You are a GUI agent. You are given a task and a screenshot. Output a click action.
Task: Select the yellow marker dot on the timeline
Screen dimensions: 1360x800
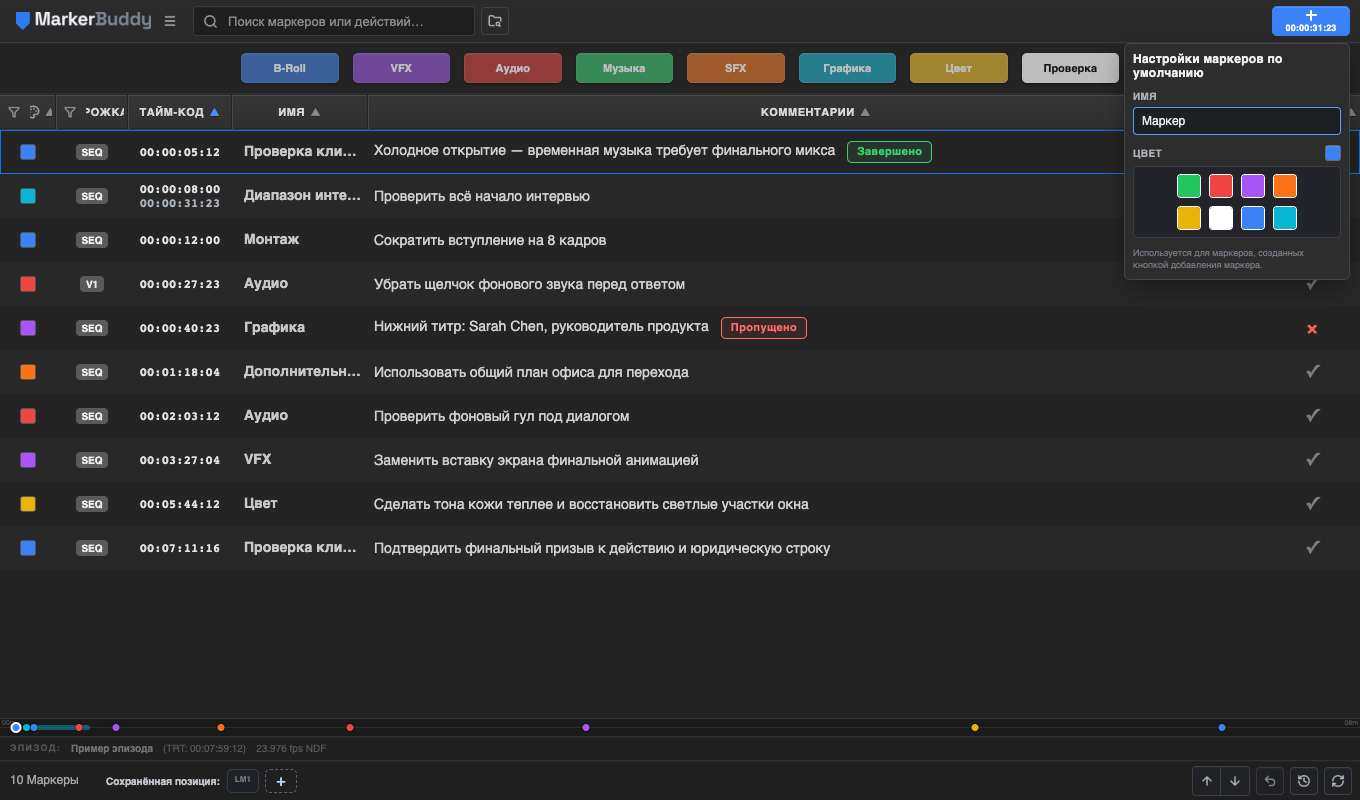point(975,727)
